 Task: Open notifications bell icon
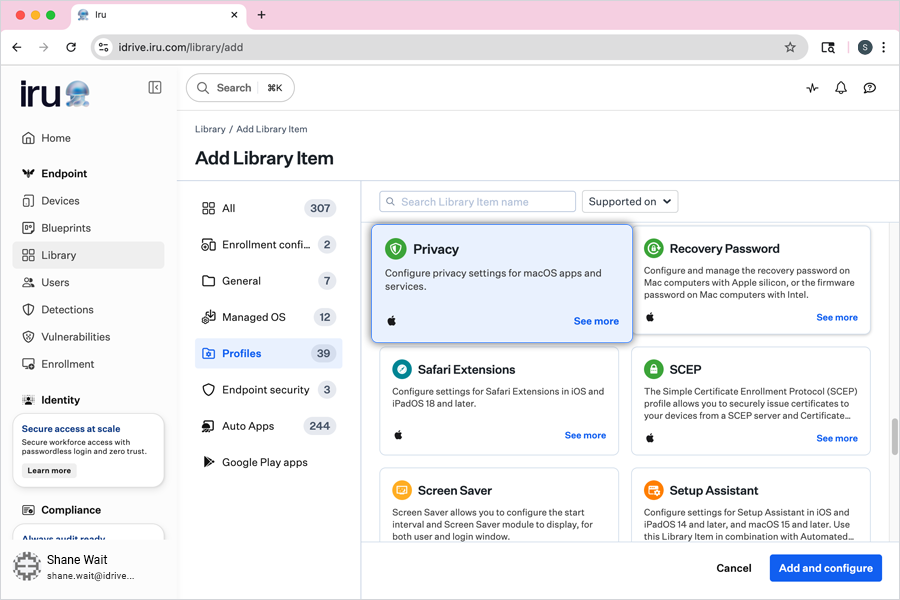[x=841, y=88]
